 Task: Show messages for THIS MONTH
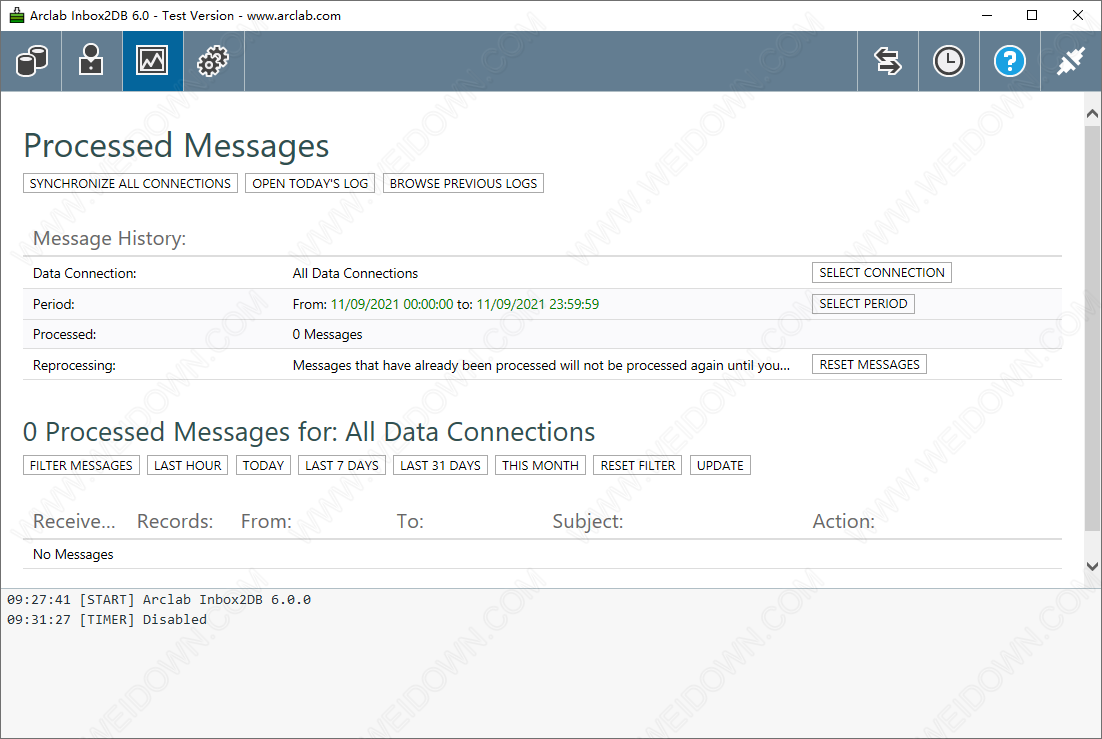tap(540, 465)
